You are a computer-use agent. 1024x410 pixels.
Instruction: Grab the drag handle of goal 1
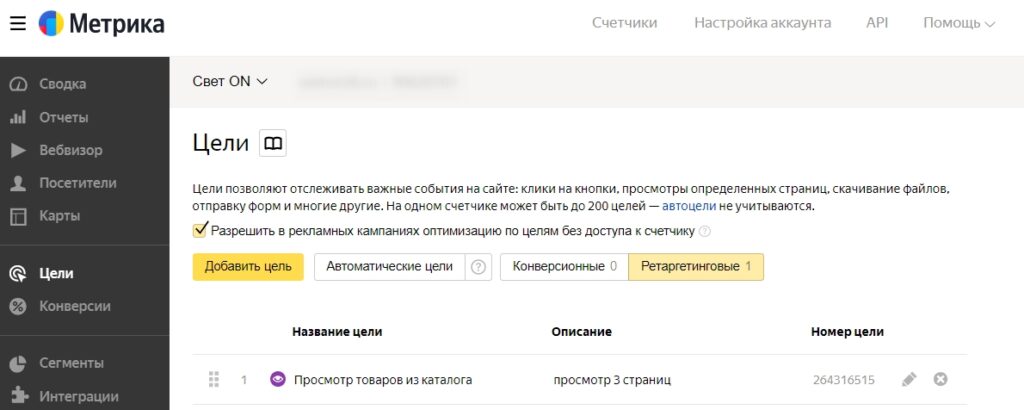point(213,380)
